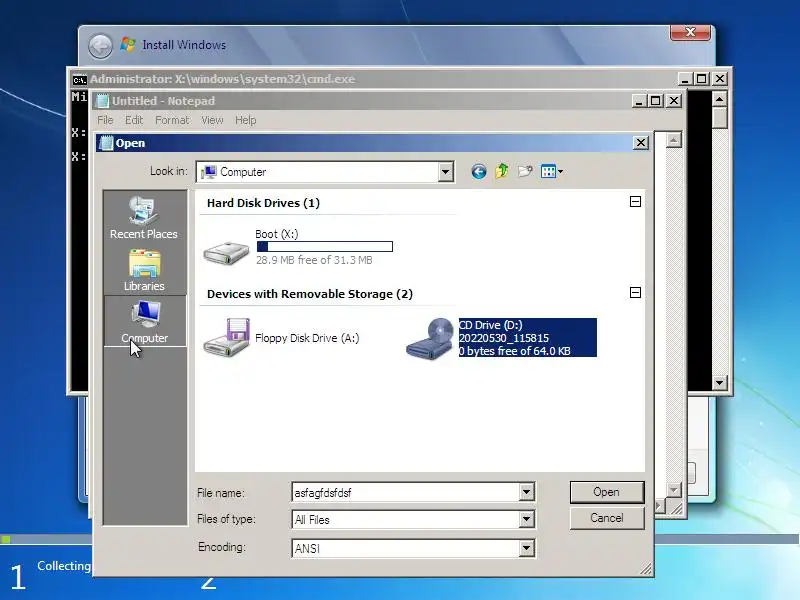
Task: Go back to last folder visited
Action: coord(479,171)
